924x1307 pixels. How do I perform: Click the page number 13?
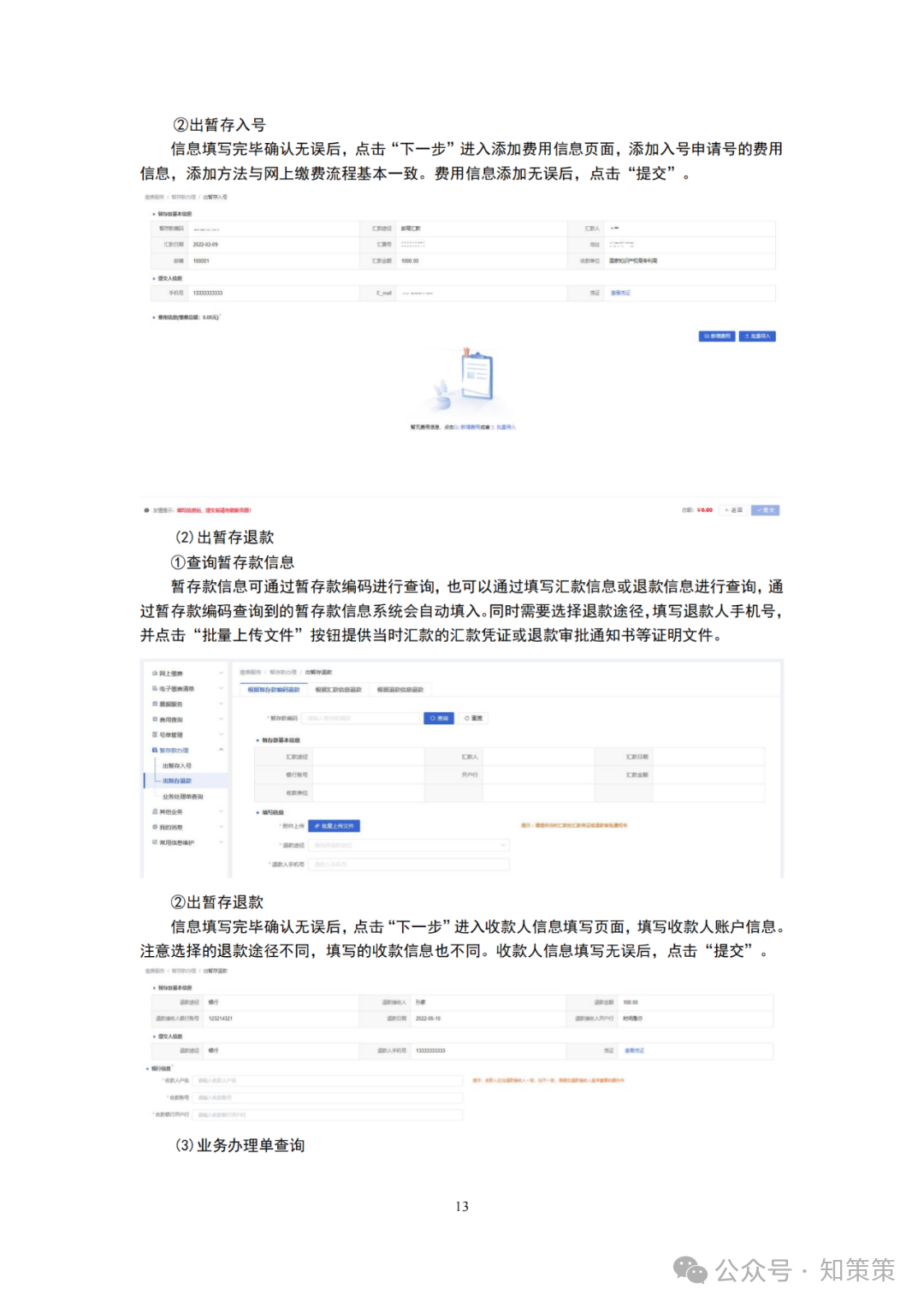[x=462, y=1207]
